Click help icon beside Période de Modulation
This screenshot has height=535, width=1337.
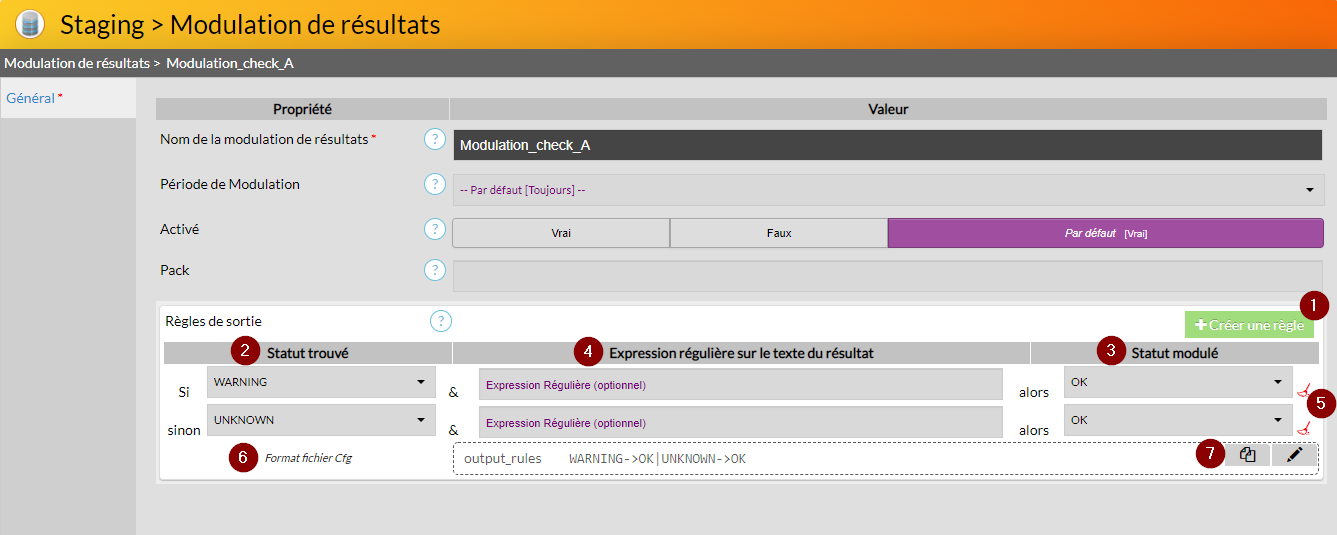click(x=434, y=185)
